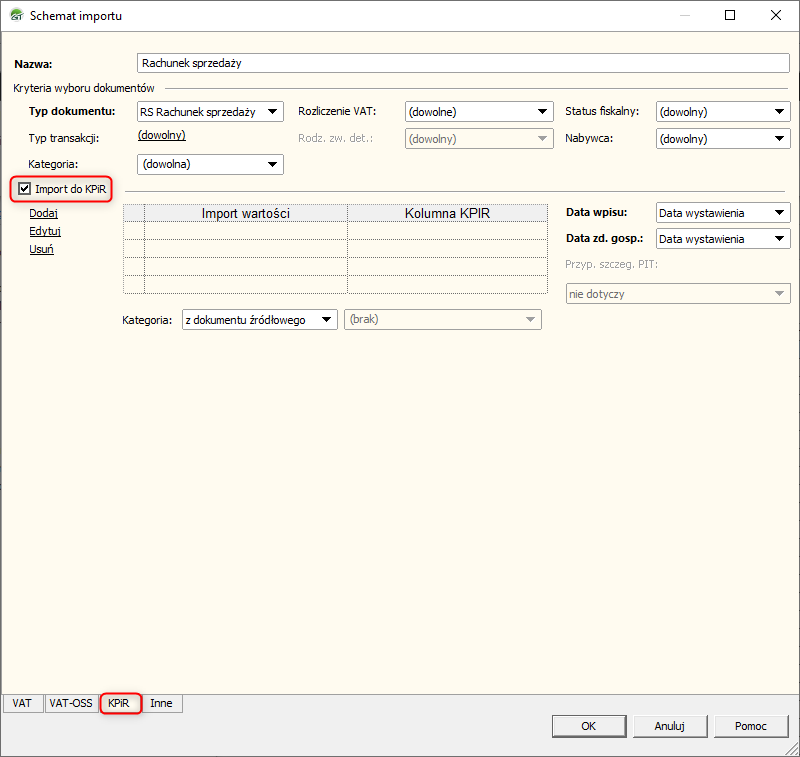Click the Usuń link
The width and height of the screenshot is (800, 757).
pos(41,249)
